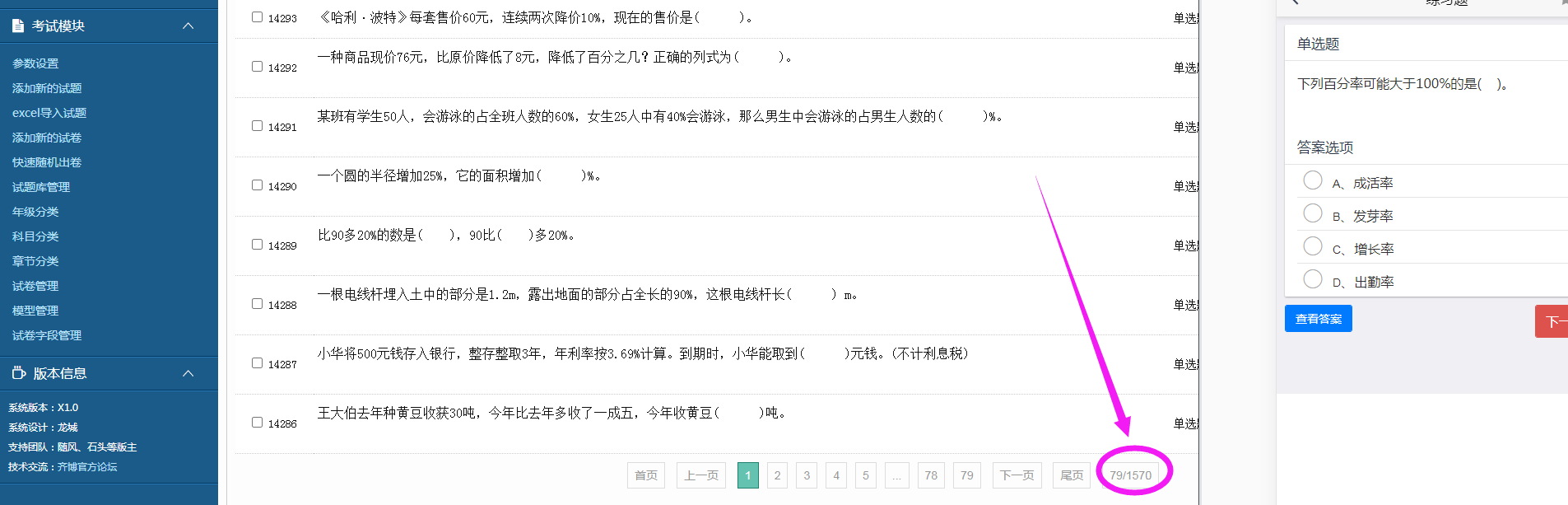The image size is (1568, 505).
Task: Tick the checkbox for question 14290
Action: tap(257, 185)
